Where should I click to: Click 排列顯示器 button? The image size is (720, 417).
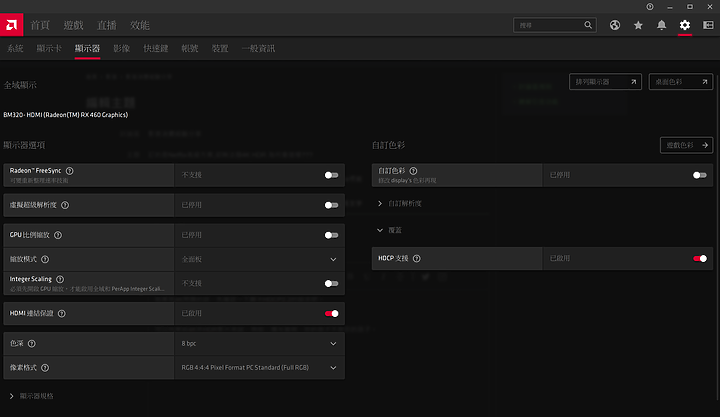pos(605,82)
